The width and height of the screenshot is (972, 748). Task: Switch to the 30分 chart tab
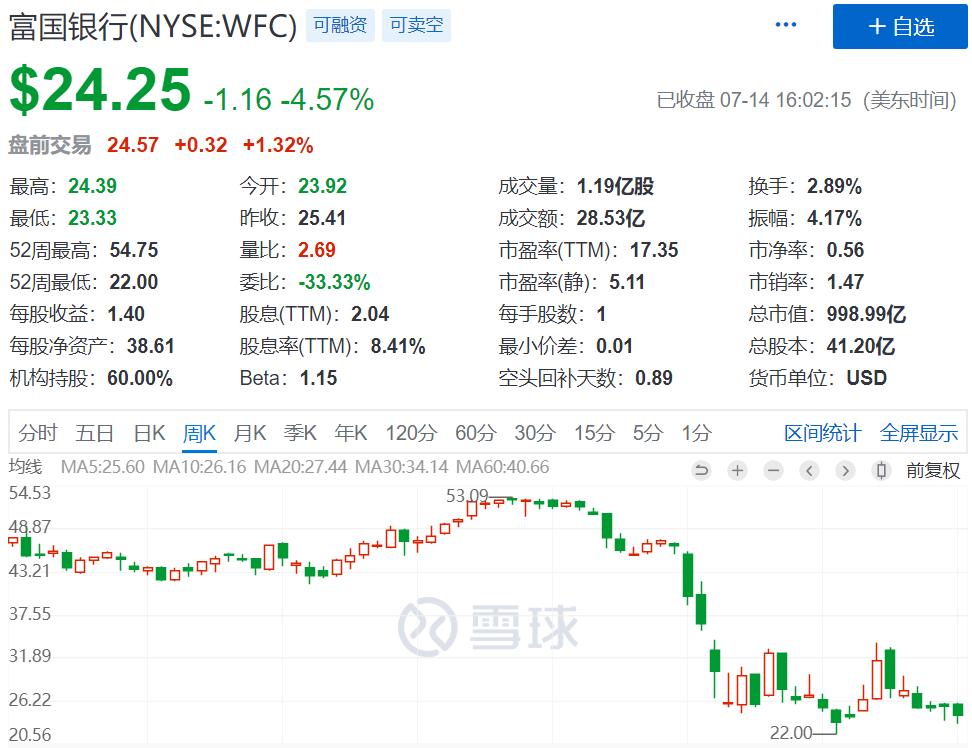[x=534, y=433]
